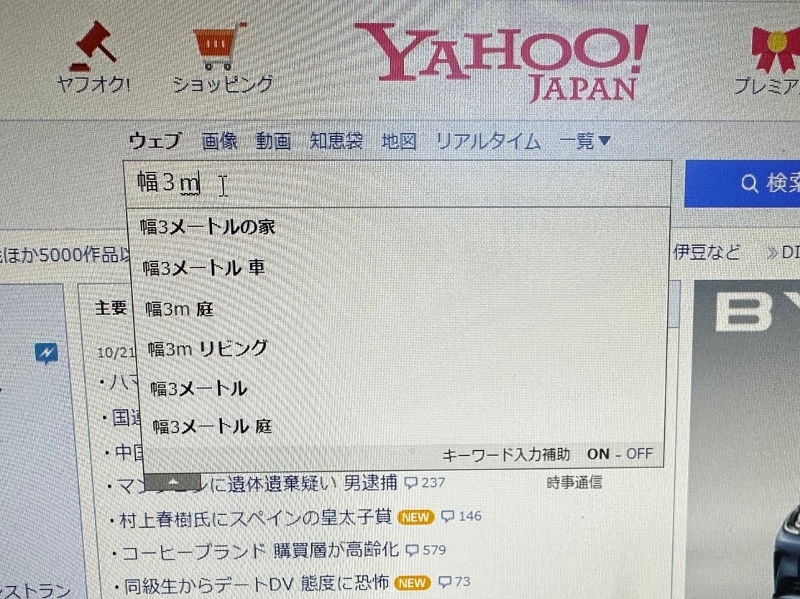800x599 pixels.
Task: Open comments icon for 皇太子賞 headline
Action: click(447, 516)
